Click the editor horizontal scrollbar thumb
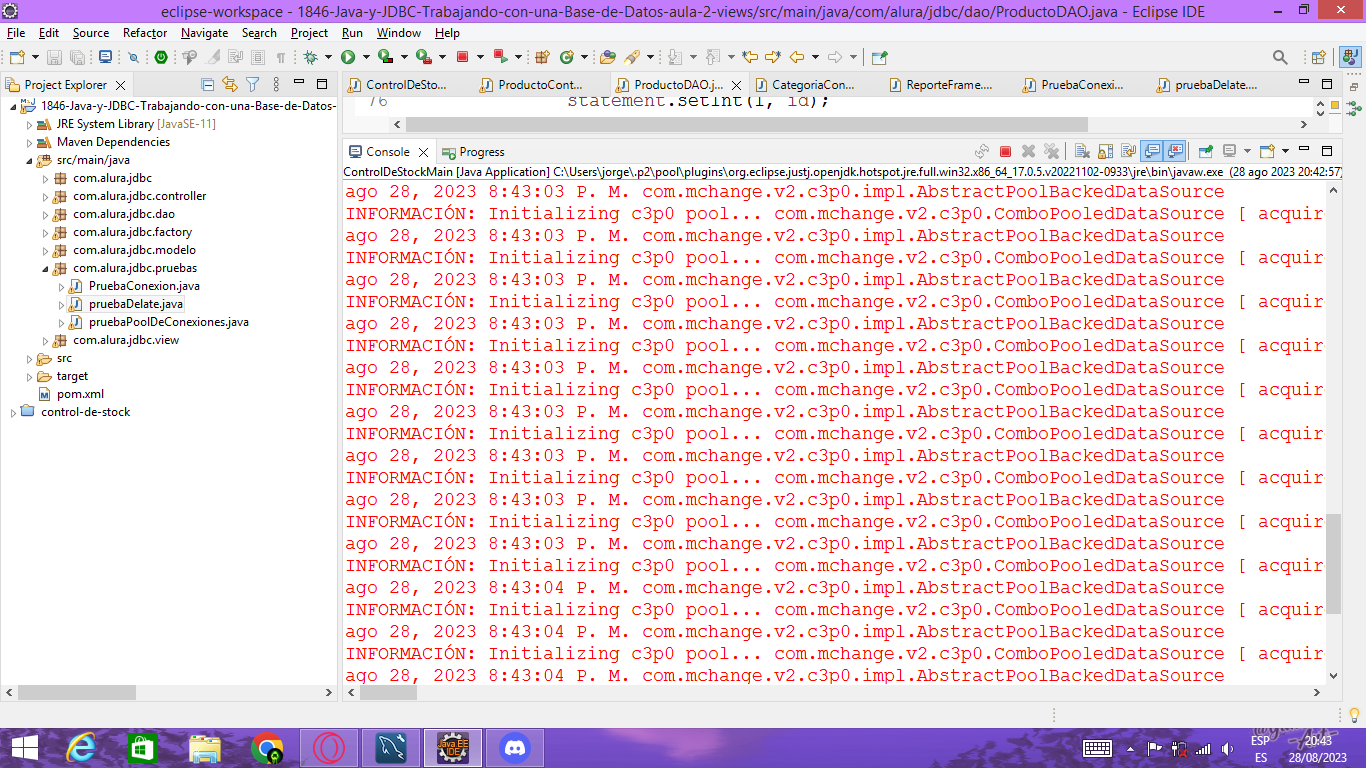 pos(748,124)
